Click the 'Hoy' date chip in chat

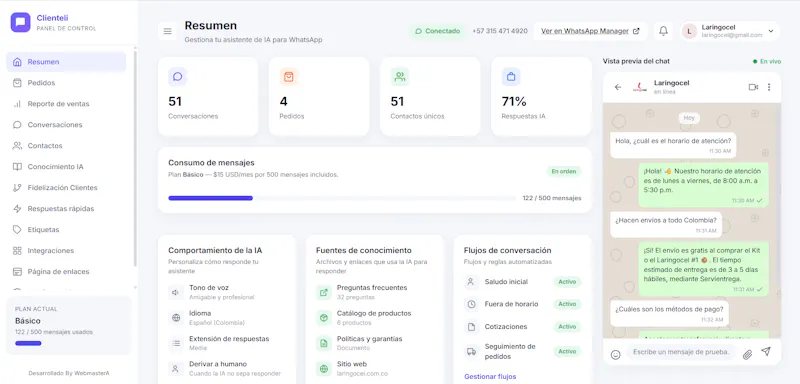[689, 118]
